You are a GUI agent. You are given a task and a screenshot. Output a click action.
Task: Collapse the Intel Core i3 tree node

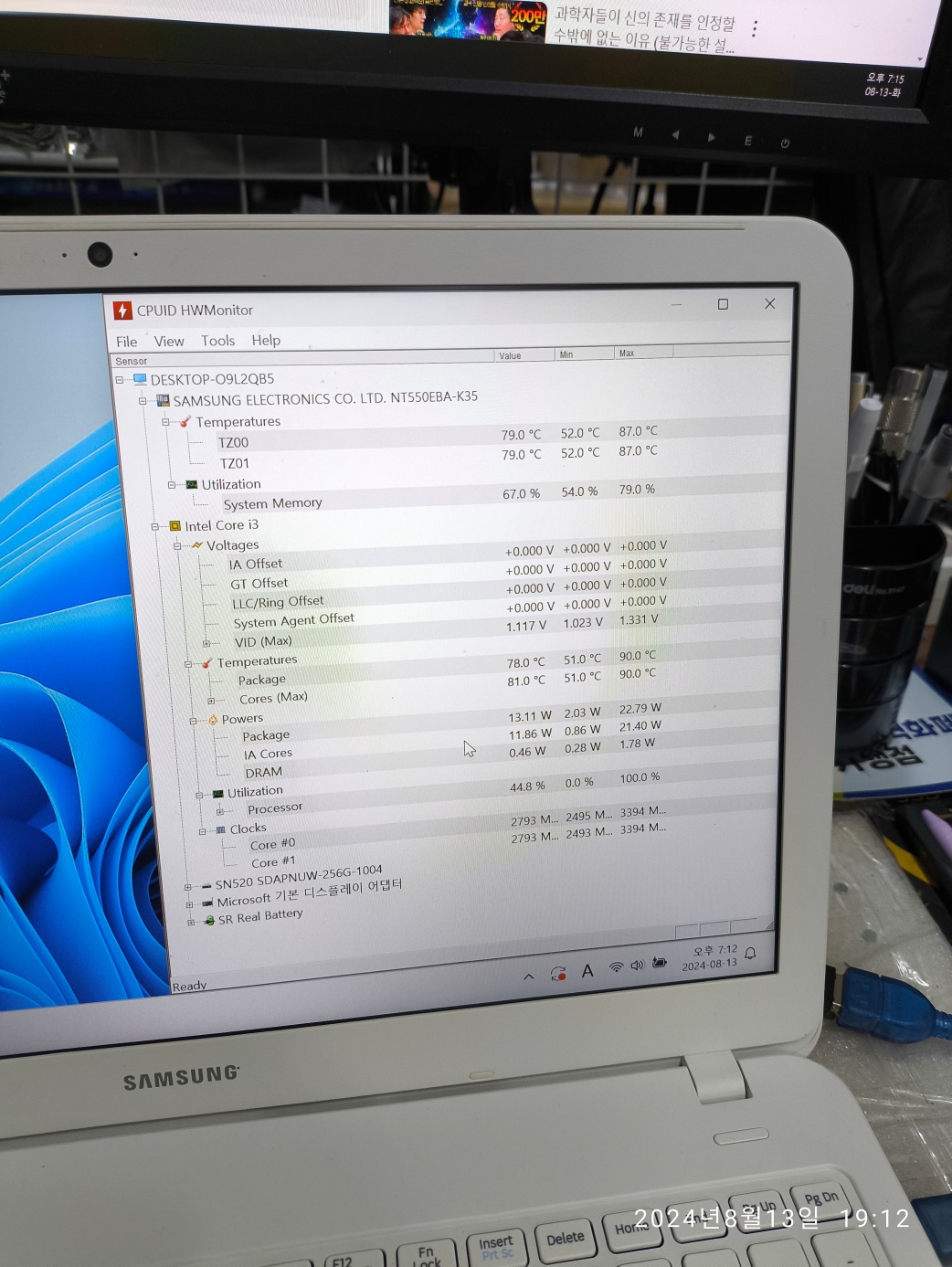coord(155,525)
